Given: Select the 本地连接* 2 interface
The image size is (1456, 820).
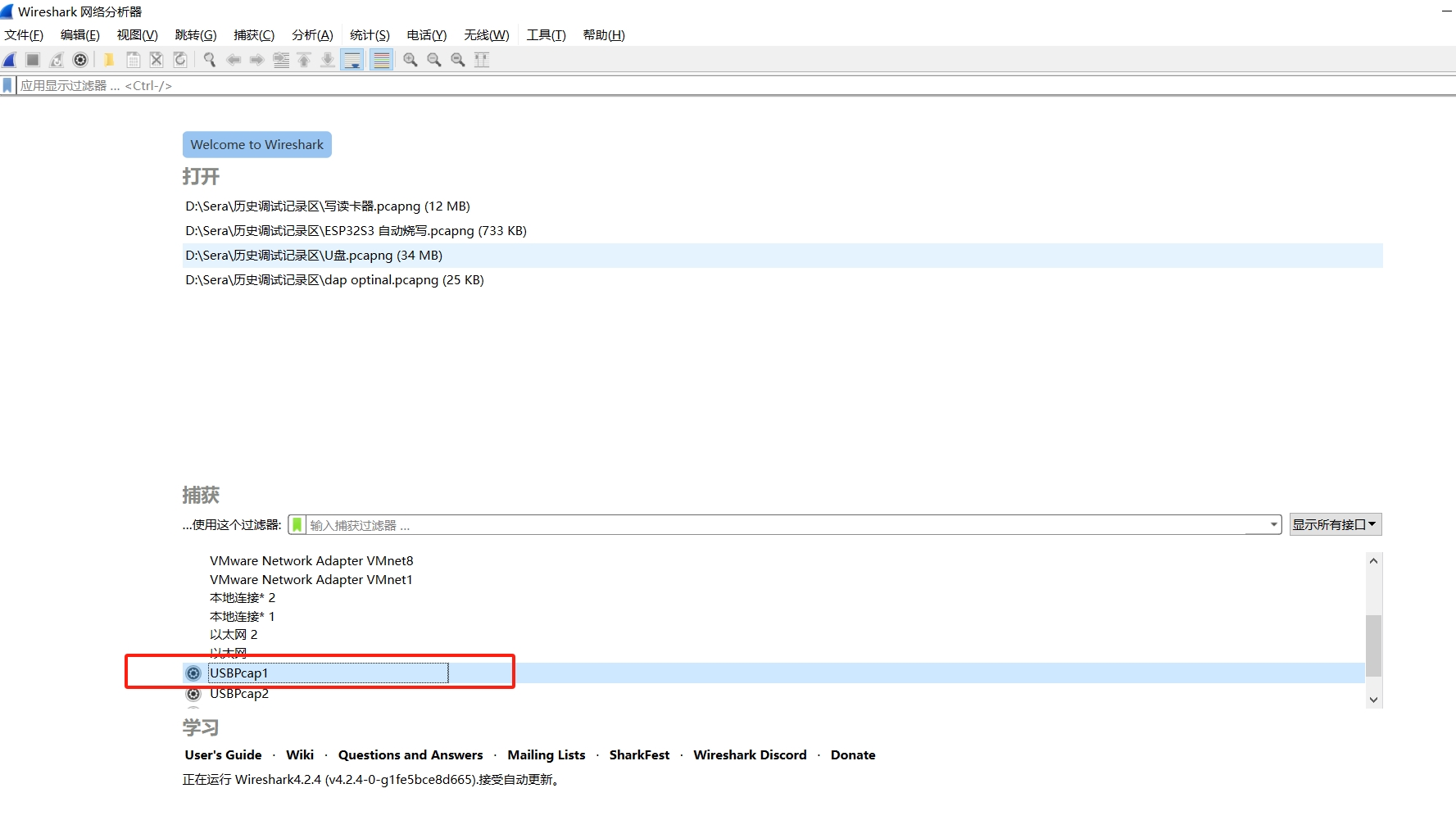Looking at the screenshot, I should [243, 598].
